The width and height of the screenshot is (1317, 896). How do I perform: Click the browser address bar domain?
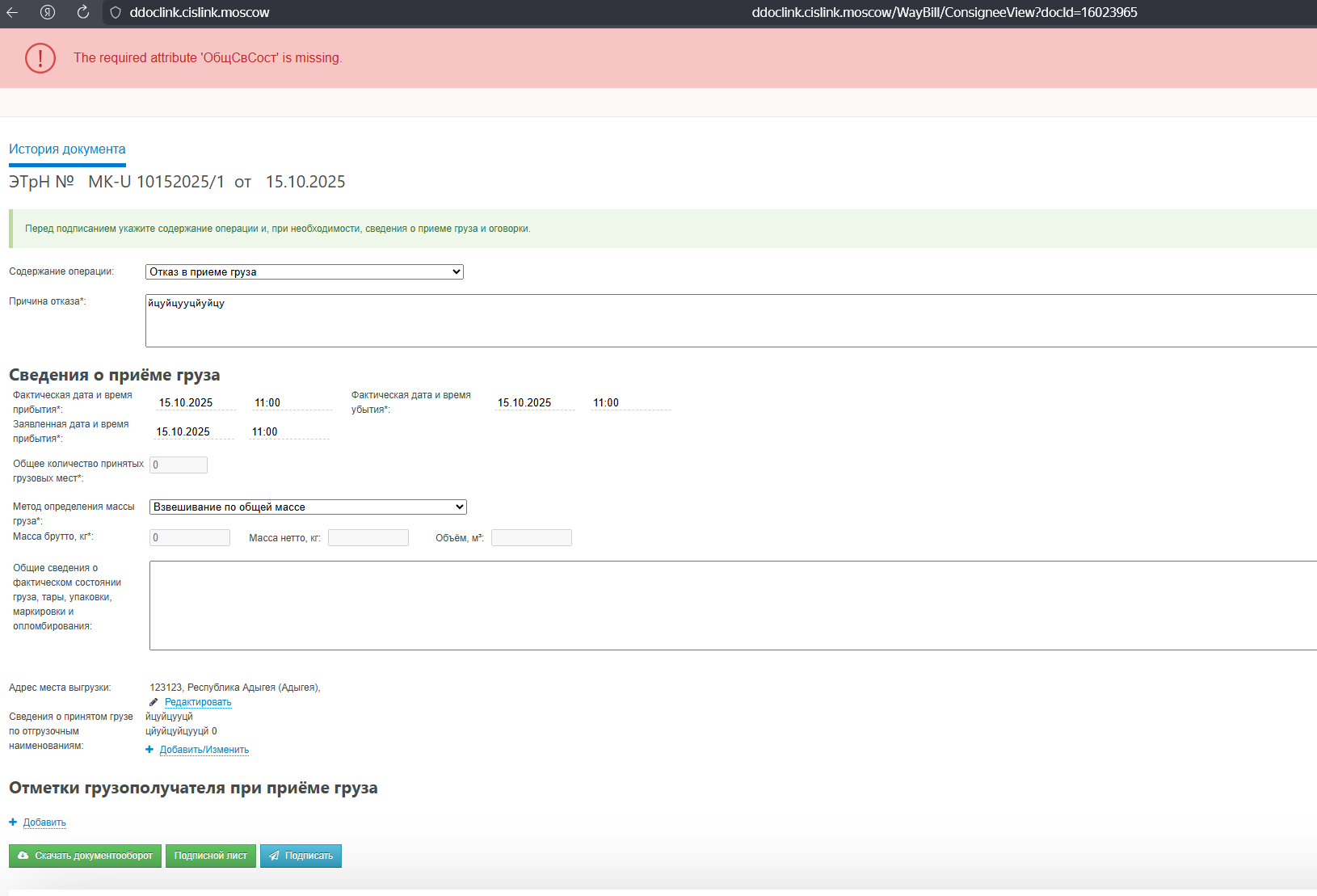pos(200,13)
